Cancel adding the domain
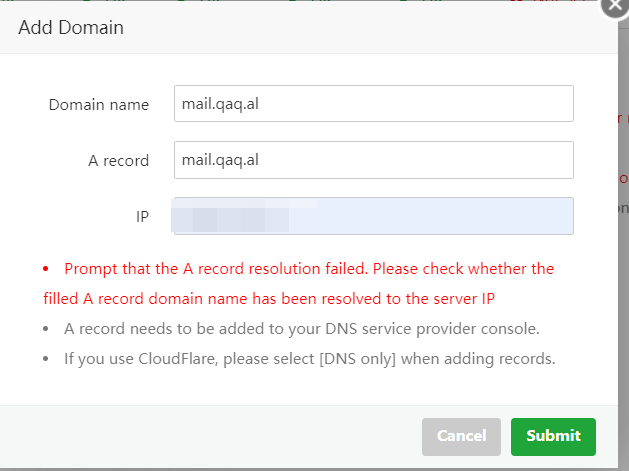 [x=461, y=436]
